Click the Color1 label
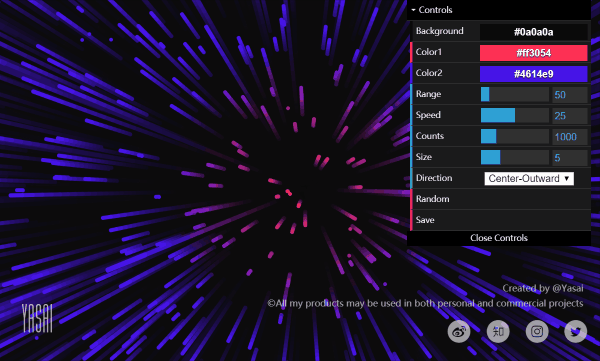 (429, 52)
